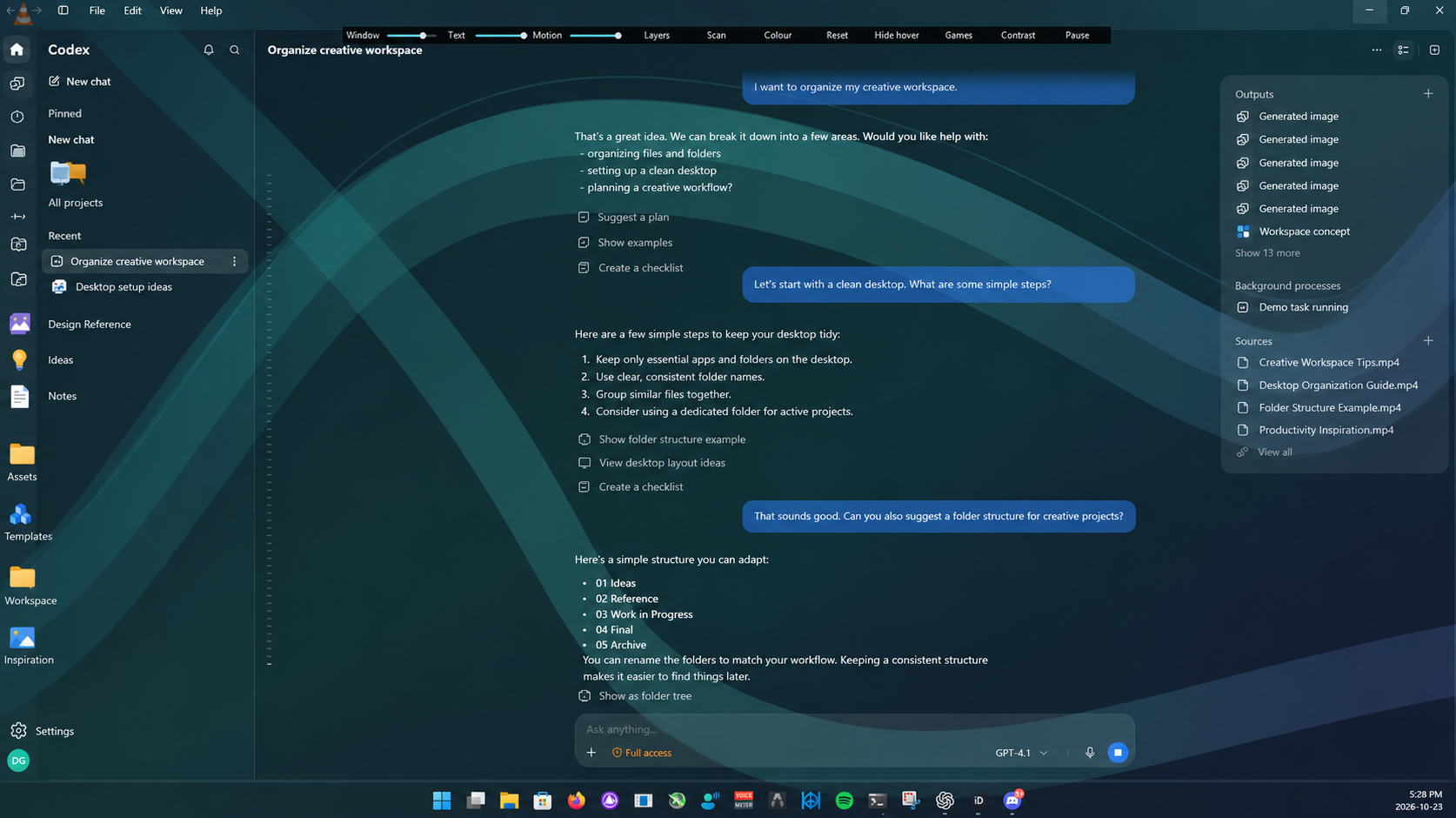The width and height of the screenshot is (1456, 818).
Task: Launch Firefox from the taskbar
Action: coord(577,801)
